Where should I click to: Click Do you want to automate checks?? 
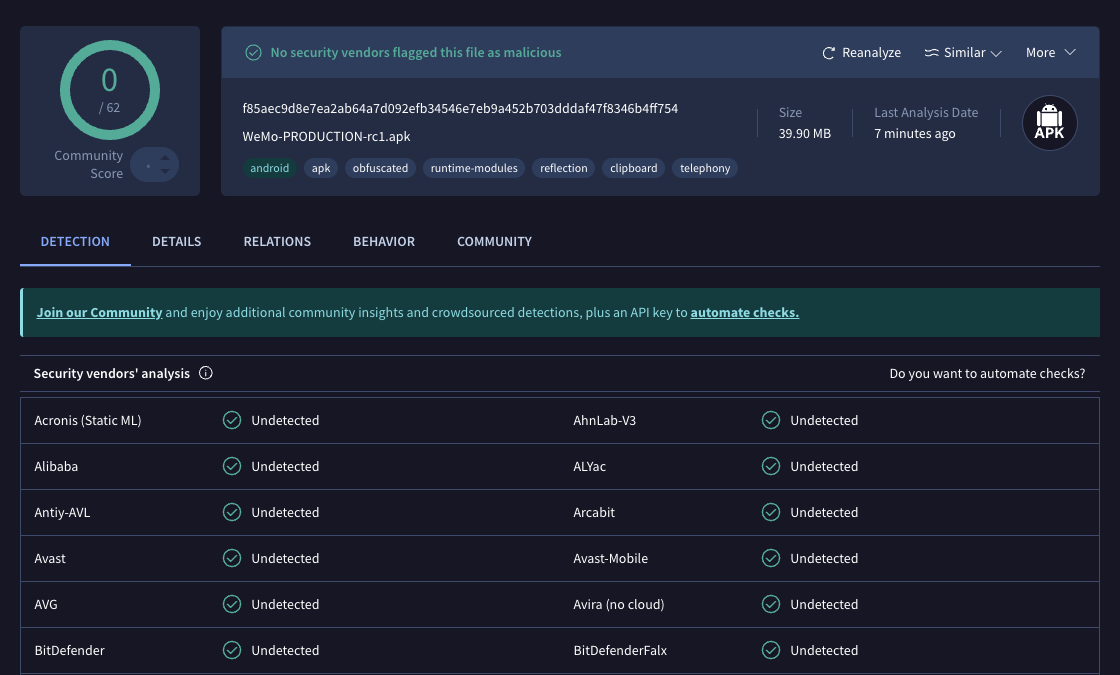(x=987, y=374)
